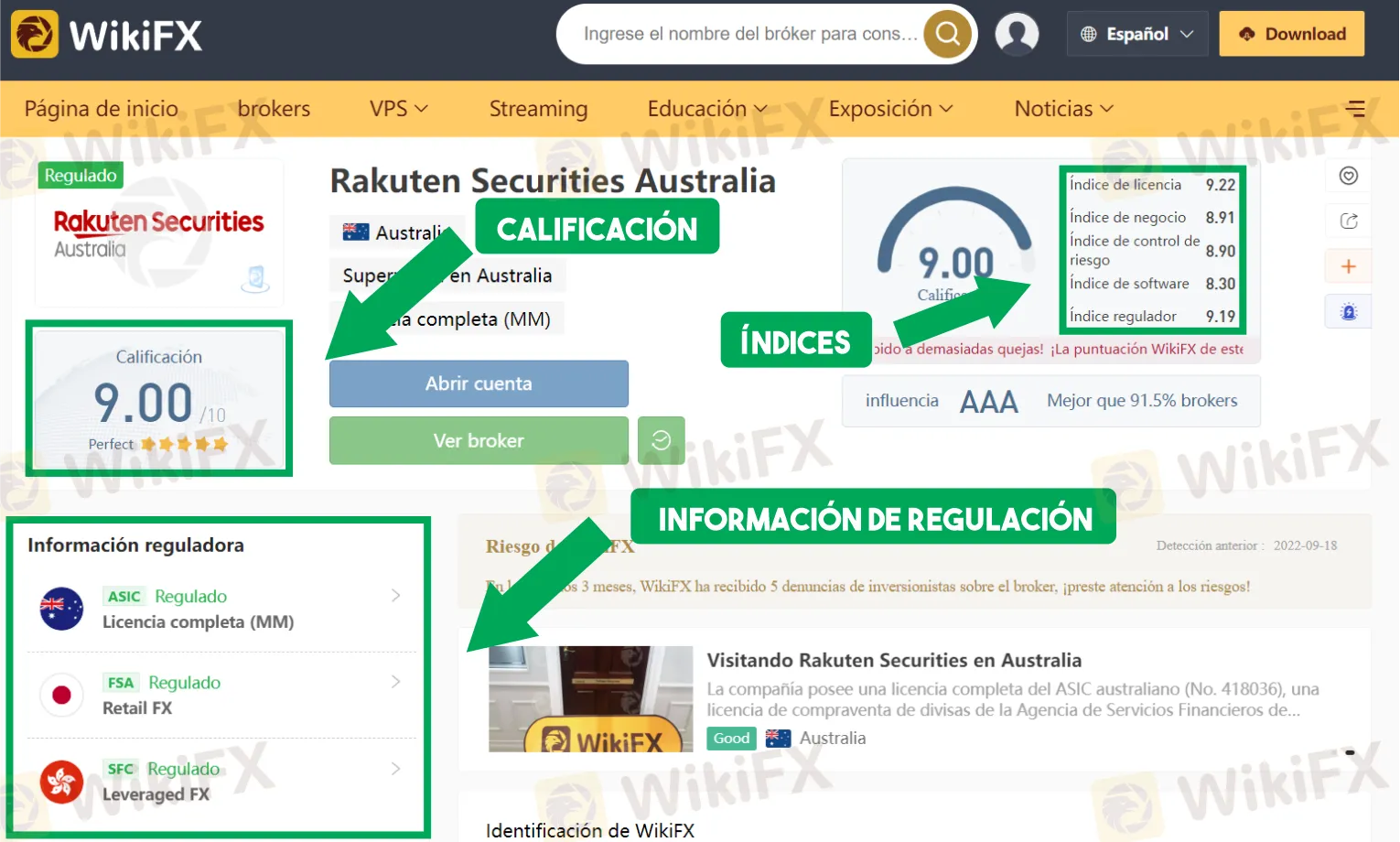Expand FSA regulation row chevron
1400x842 pixels.
coord(395,682)
